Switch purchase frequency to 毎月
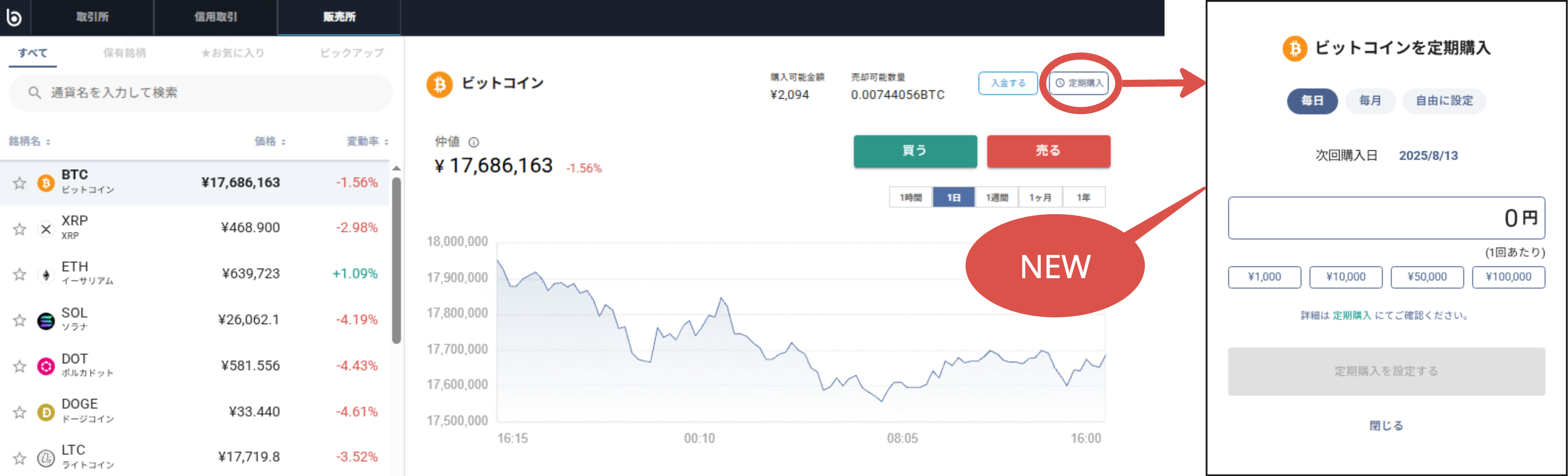Image resolution: width=1568 pixels, height=476 pixels. tap(1370, 101)
